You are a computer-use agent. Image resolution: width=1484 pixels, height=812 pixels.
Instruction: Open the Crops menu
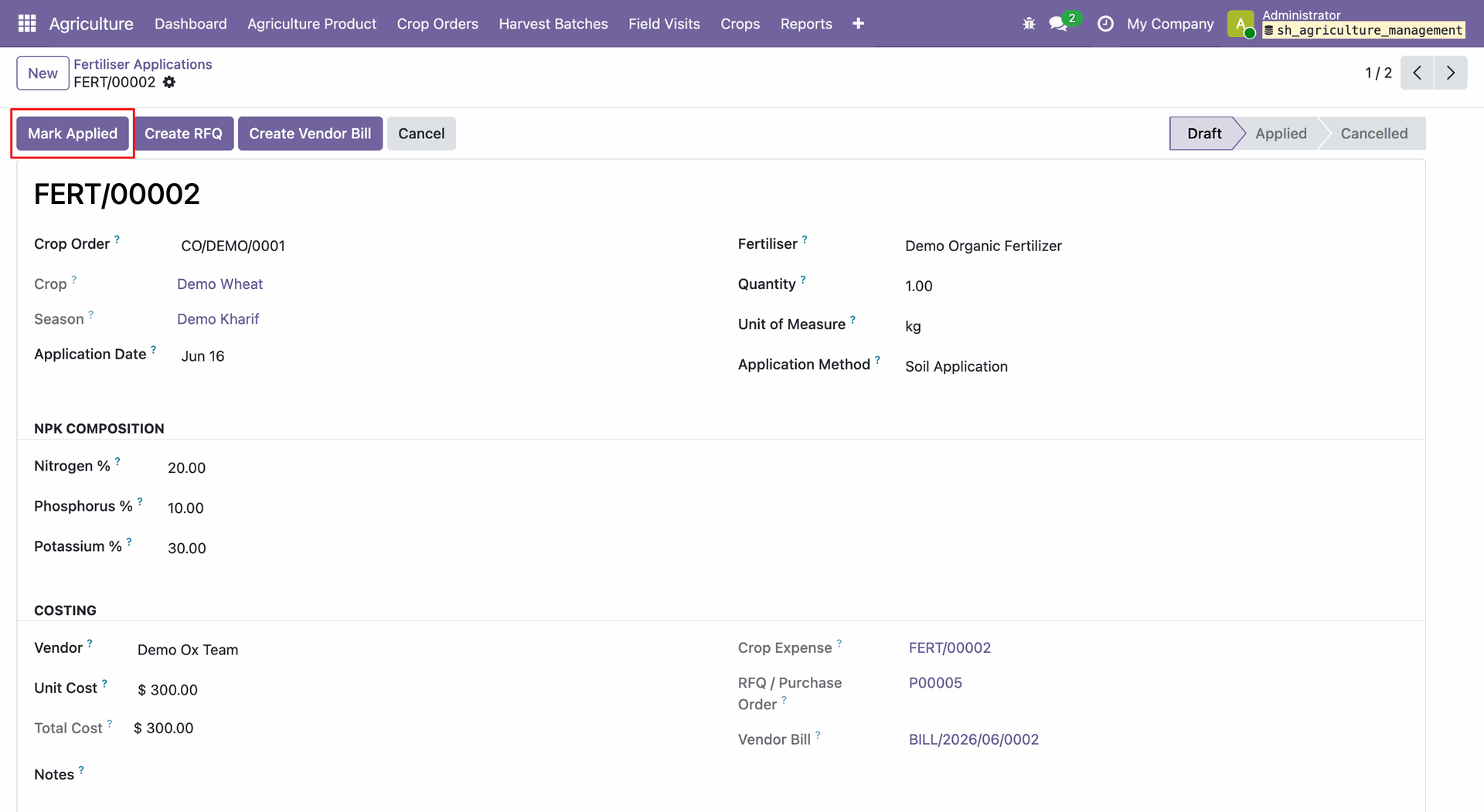740,24
